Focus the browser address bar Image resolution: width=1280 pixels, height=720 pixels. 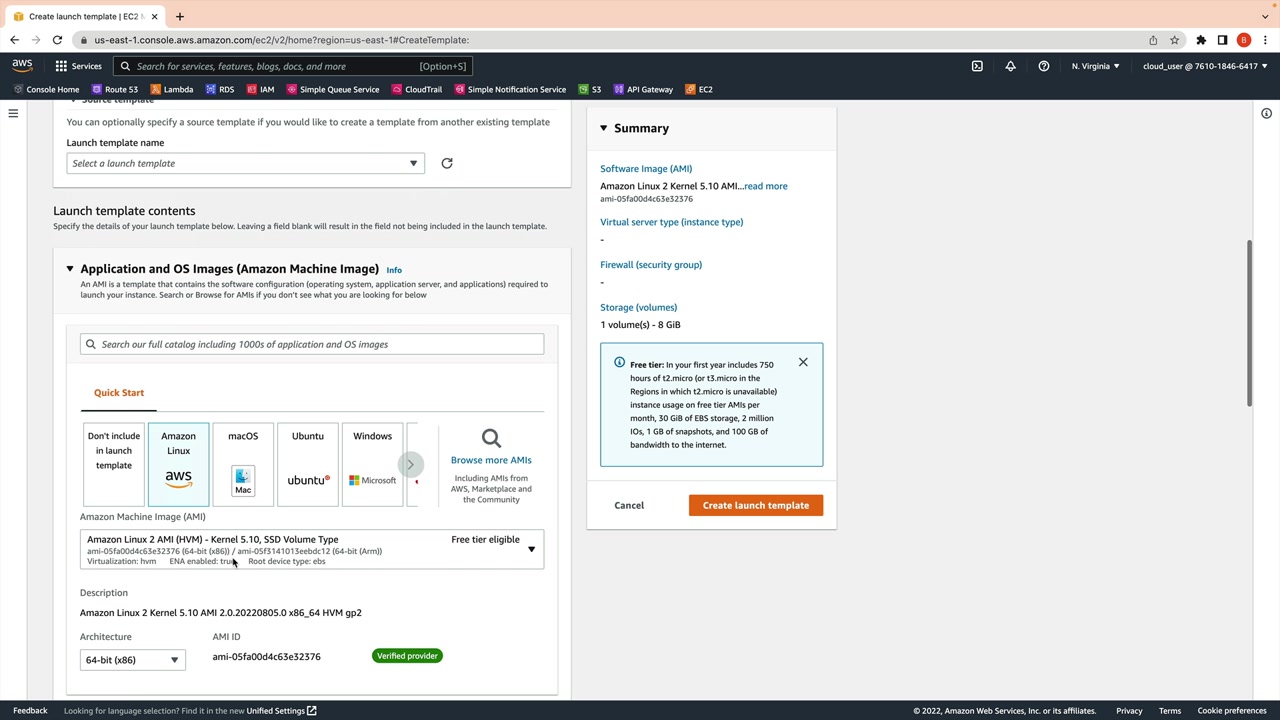(x=610, y=40)
